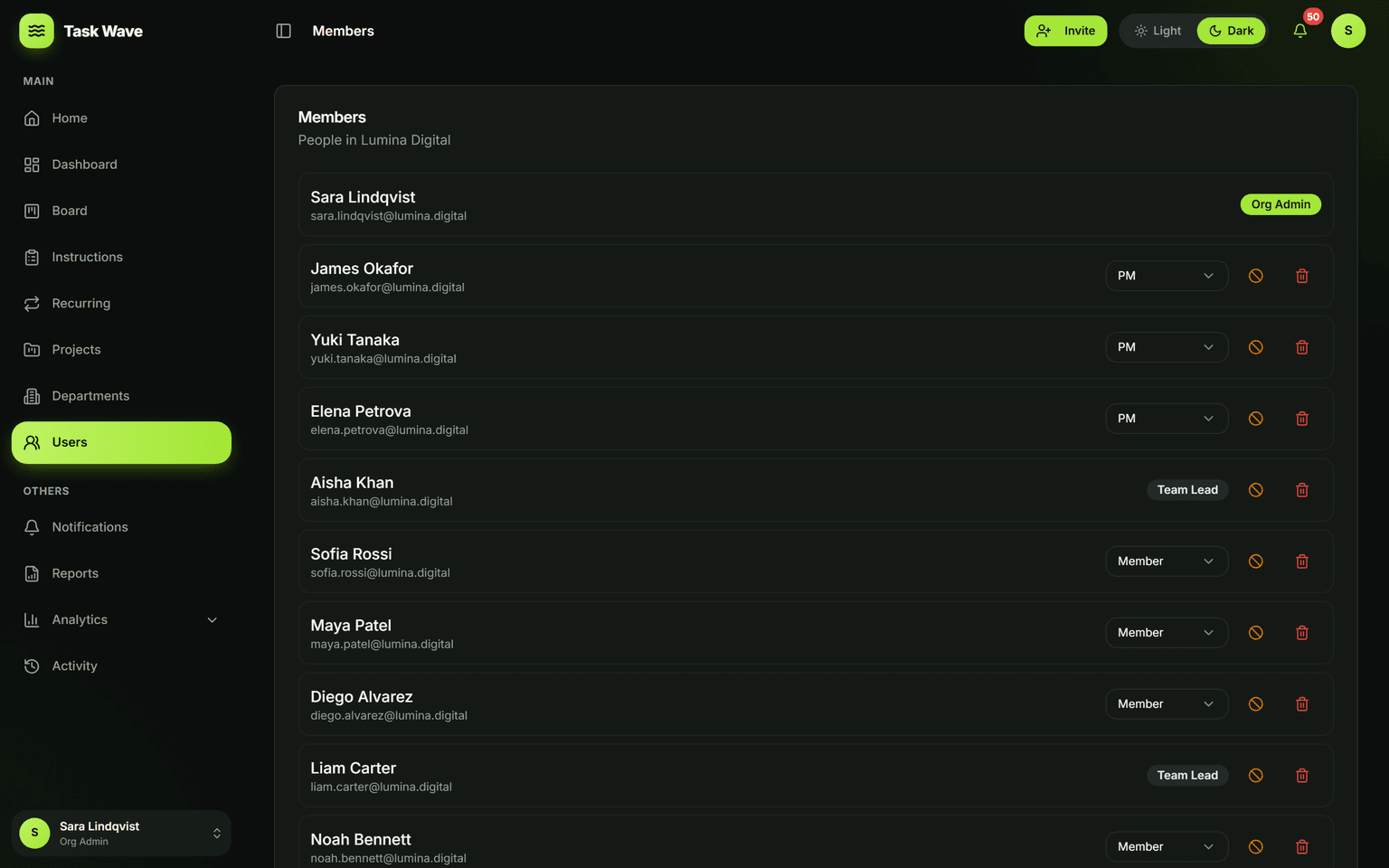Remove Liam Carter with the trash icon
Viewport: 1389px width, 868px height.
point(1302,776)
